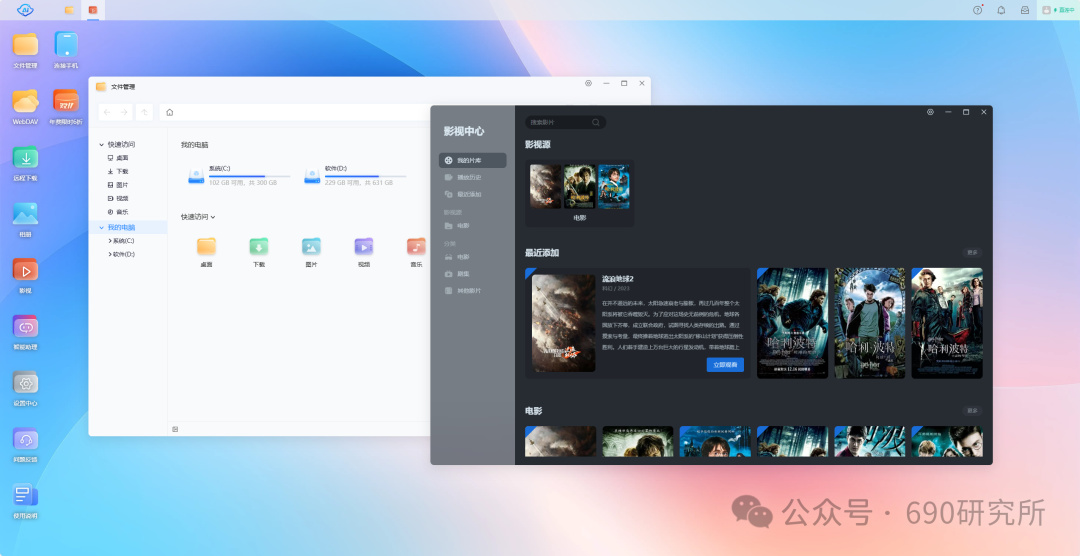The width and height of the screenshot is (1080, 556).
Task: Open the 下载 folder in the quick access grid
Action: tap(259, 253)
